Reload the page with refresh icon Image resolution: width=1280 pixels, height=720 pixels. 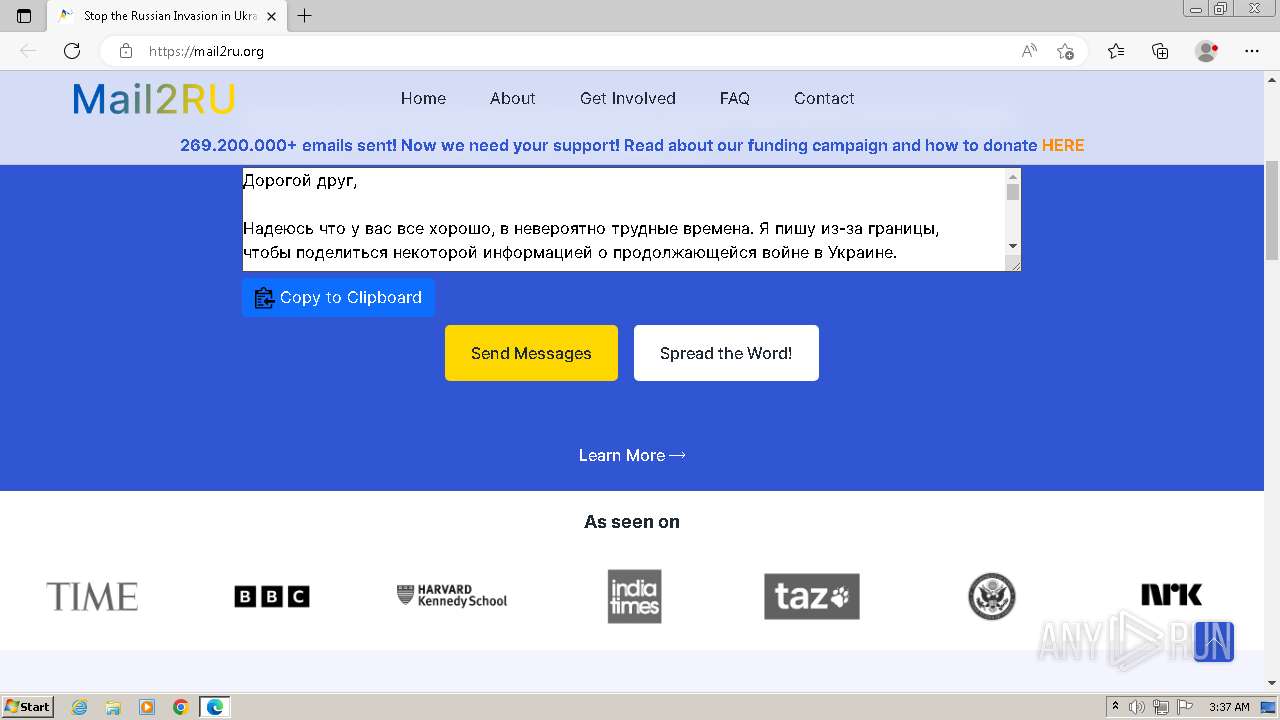72,51
